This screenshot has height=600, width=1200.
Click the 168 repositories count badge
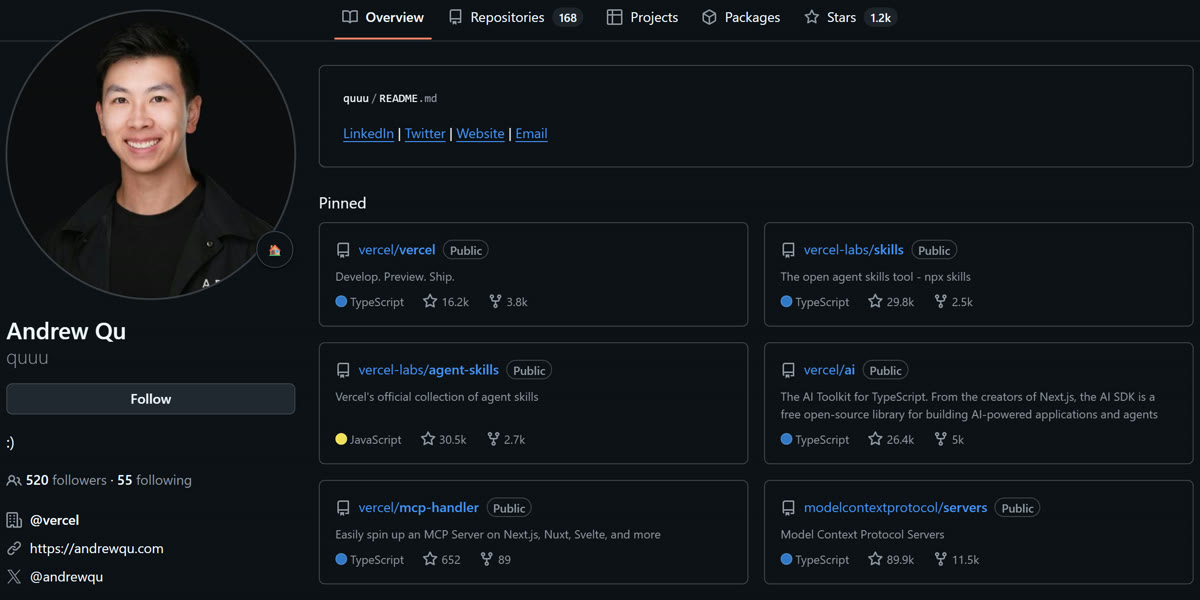pyautogui.click(x=568, y=18)
